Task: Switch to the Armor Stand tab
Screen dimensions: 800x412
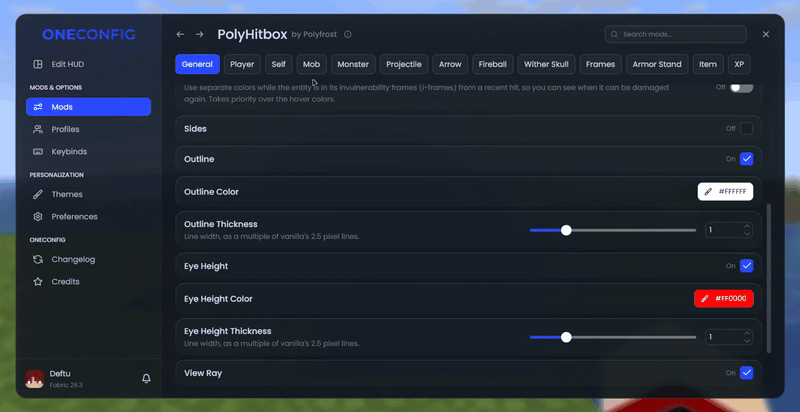Action: 657,64
